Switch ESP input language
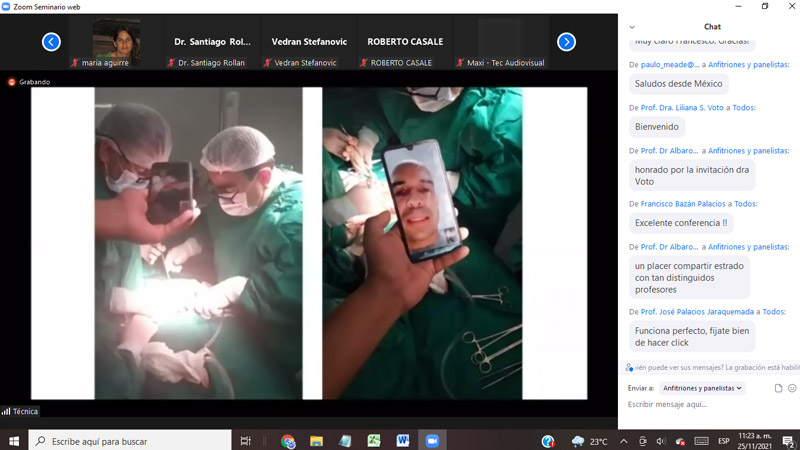 click(x=723, y=441)
